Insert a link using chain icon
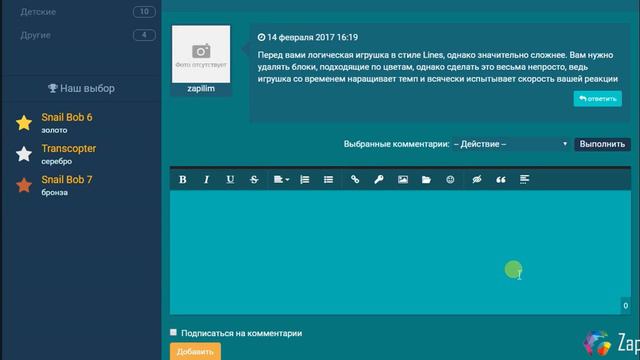640x360 pixels. pos(355,180)
